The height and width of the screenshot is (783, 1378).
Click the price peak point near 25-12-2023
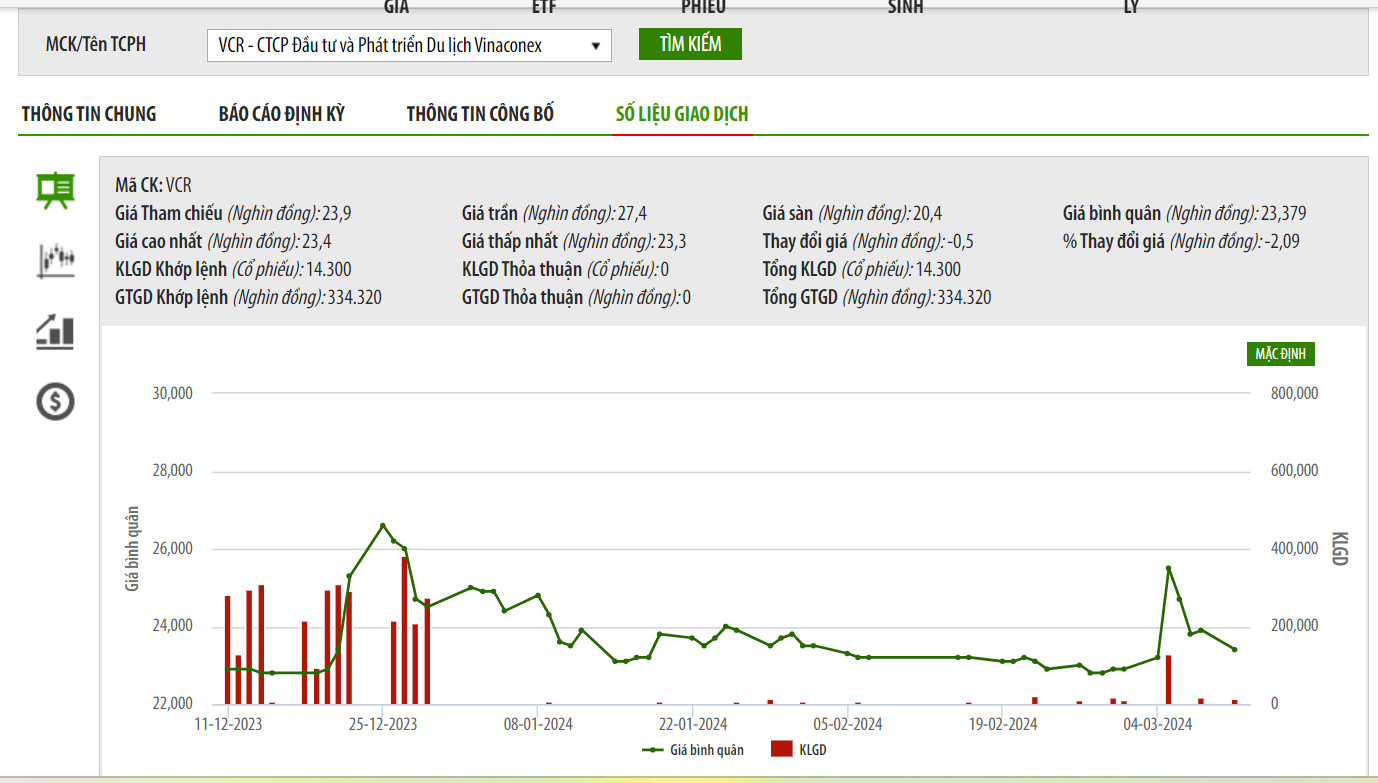pos(382,525)
